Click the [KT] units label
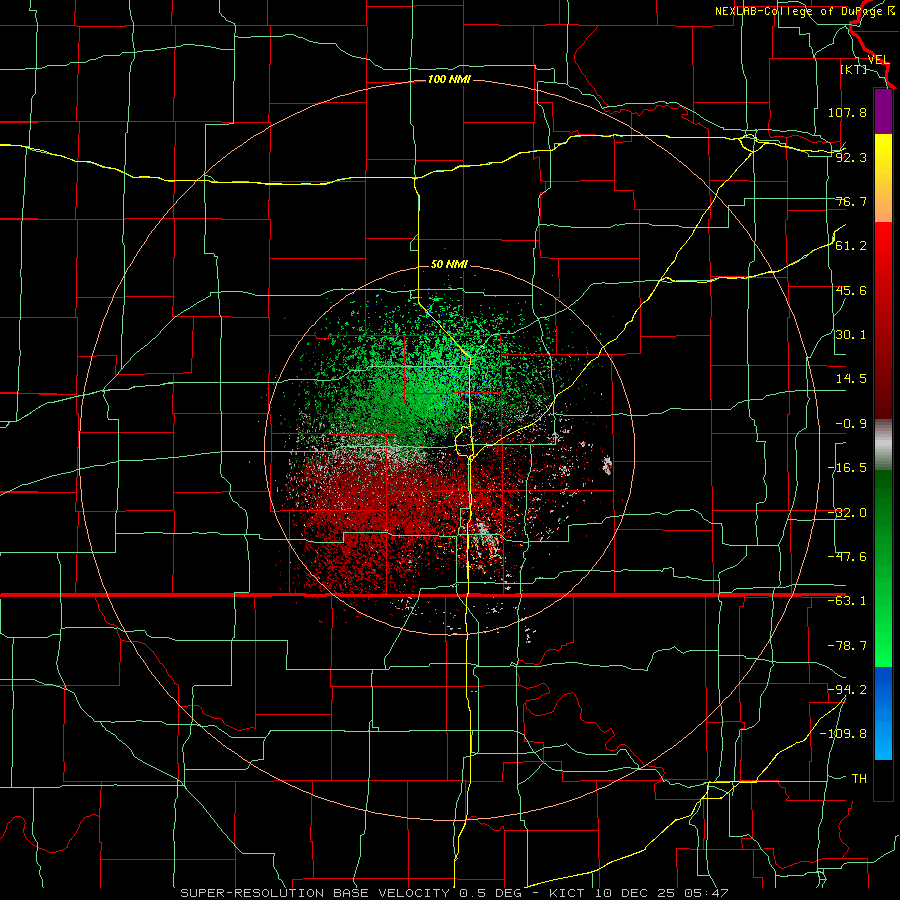 (x=854, y=69)
